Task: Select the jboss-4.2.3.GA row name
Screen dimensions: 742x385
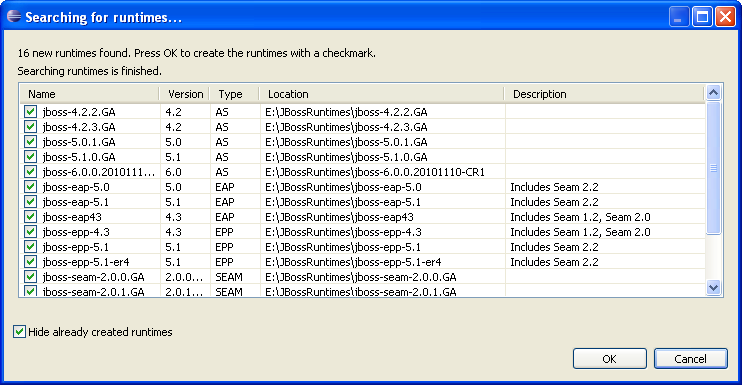Action: click(79, 127)
